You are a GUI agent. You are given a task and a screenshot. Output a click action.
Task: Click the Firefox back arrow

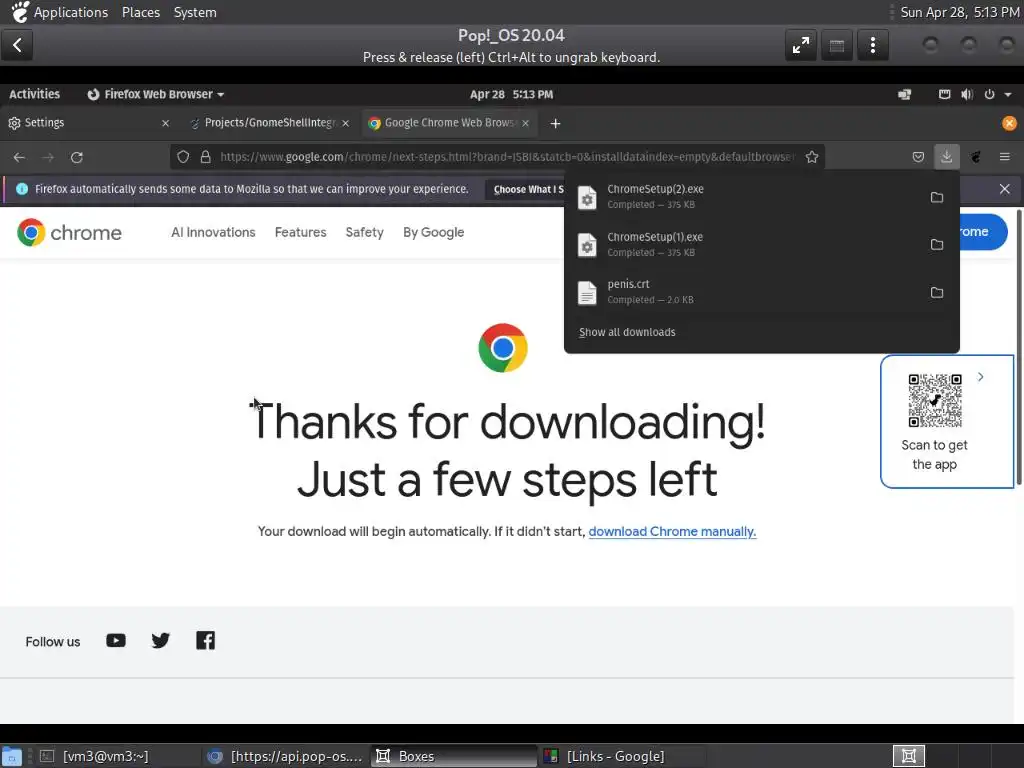point(19,157)
